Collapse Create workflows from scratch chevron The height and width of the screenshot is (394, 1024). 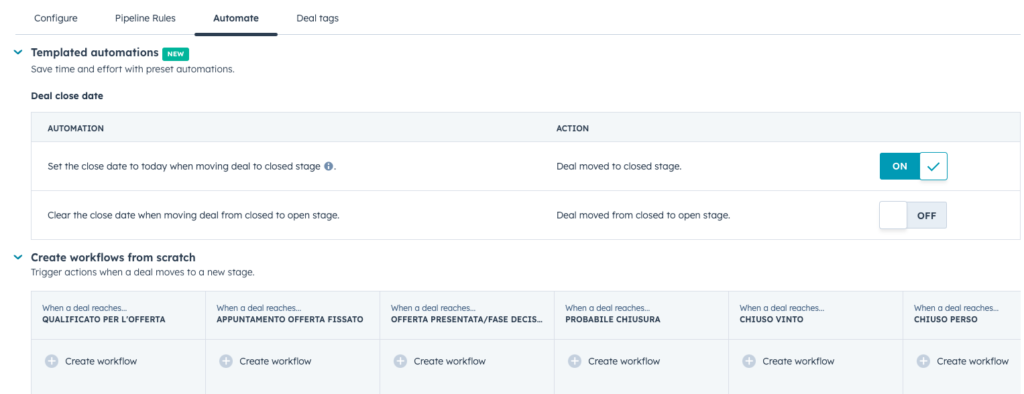18,257
